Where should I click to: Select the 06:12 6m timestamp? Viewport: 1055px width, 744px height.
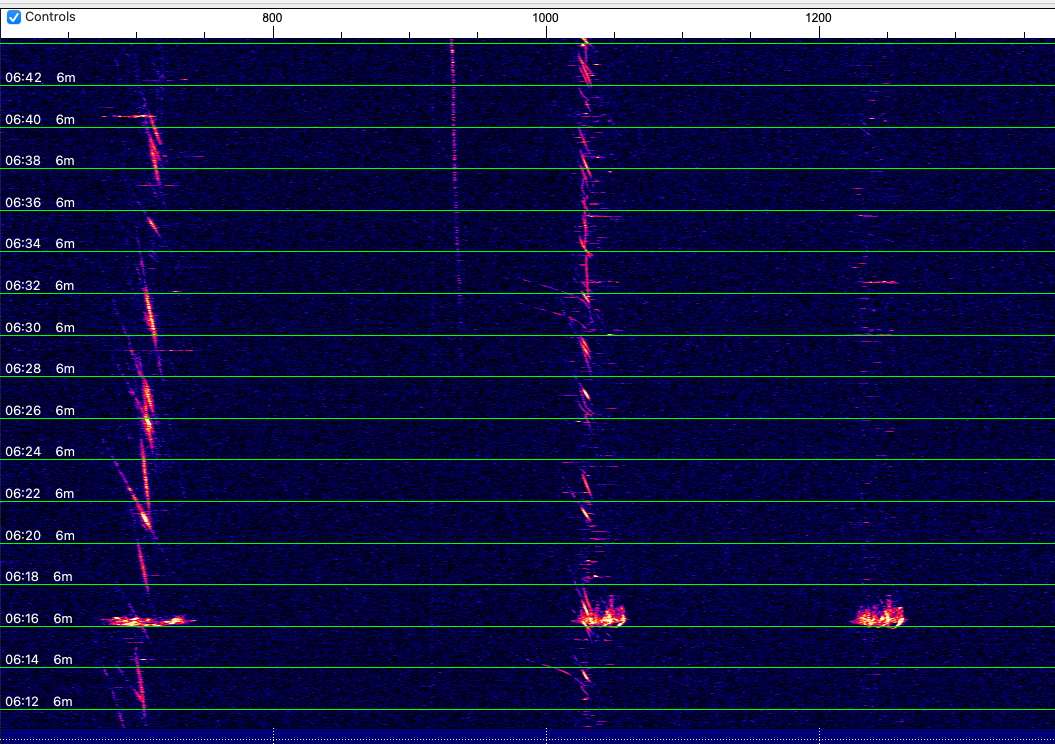tap(39, 702)
